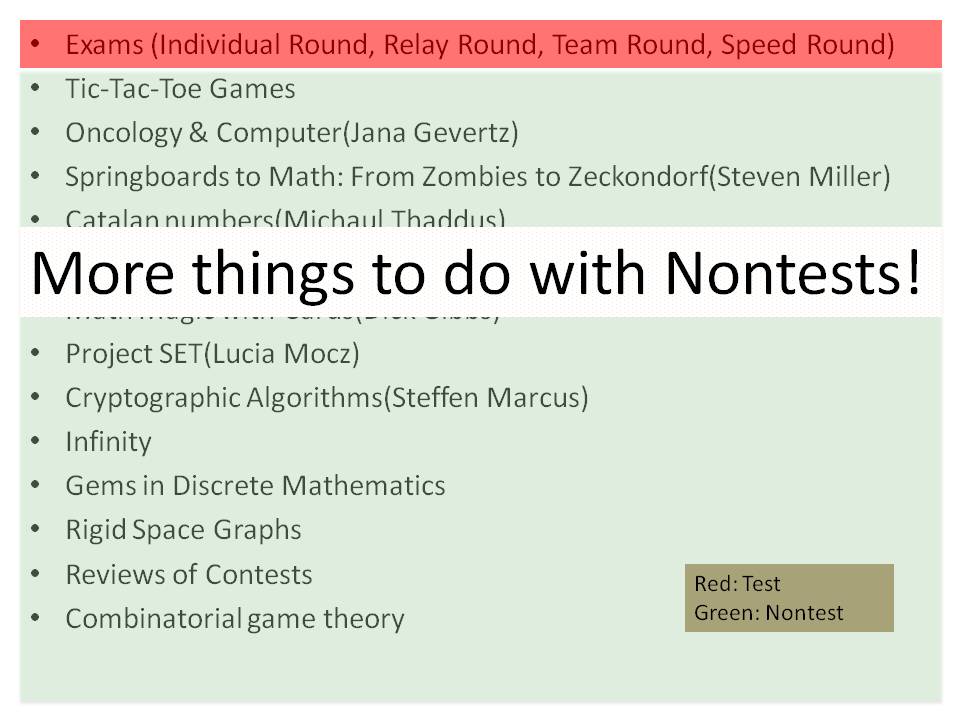This screenshot has width=960, height=720.
Task: Click the Reviews of Contests bullet text
Action: 188,575
